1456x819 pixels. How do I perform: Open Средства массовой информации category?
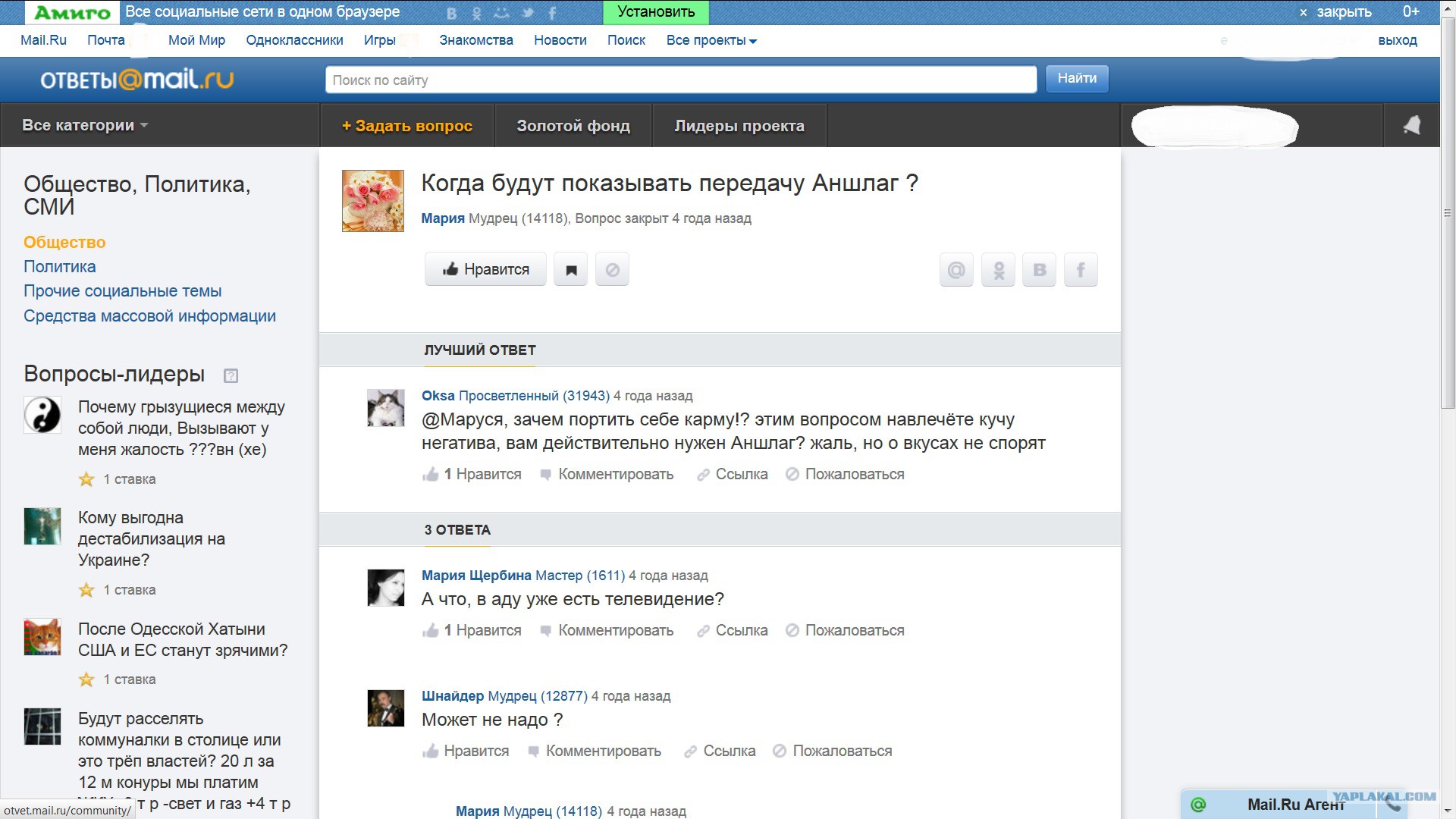pyautogui.click(x=149, y=316)
